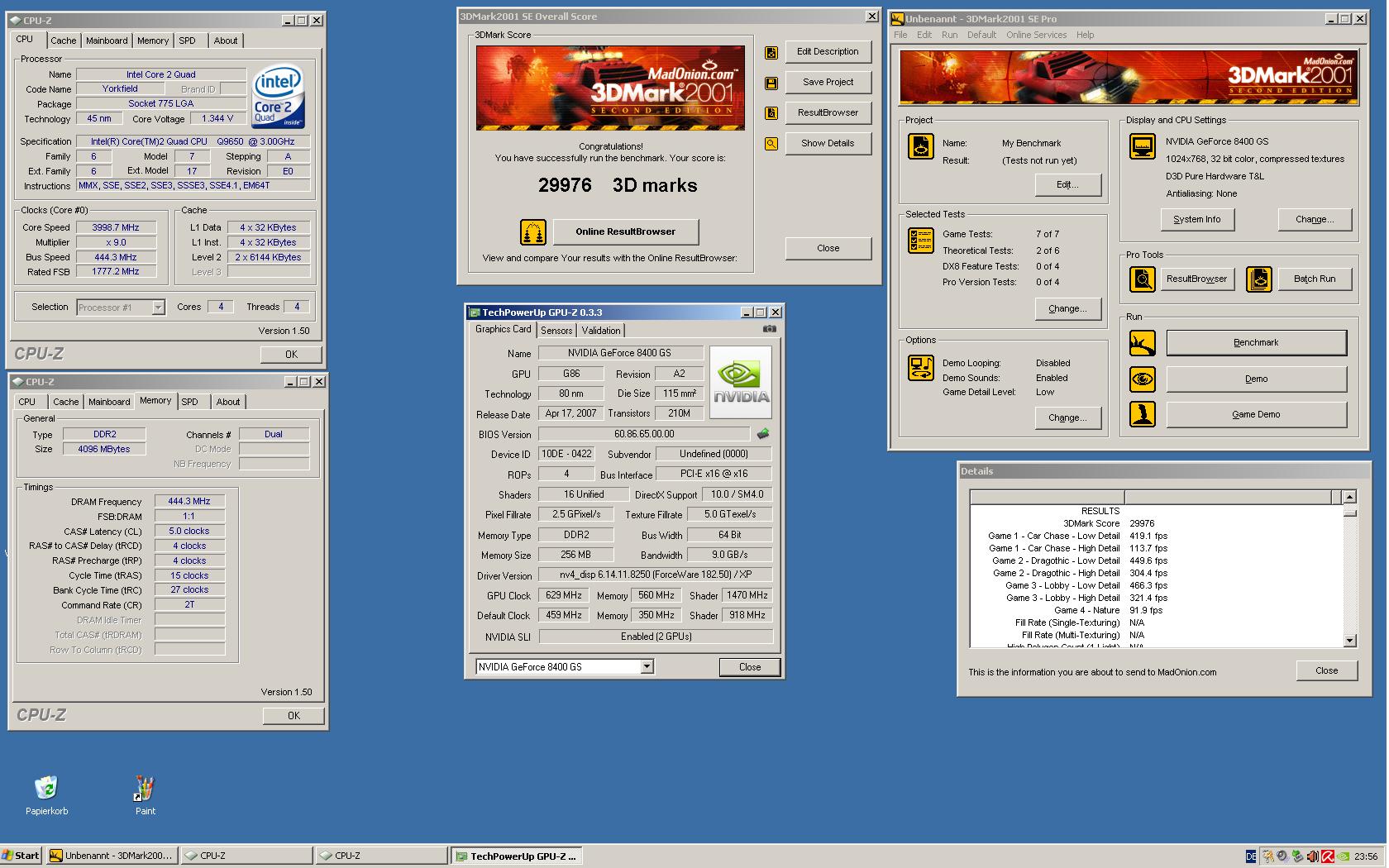Open the Help menu in 3DMark2001
The width and height of the screenshot is (1389, 868).
1085,35
